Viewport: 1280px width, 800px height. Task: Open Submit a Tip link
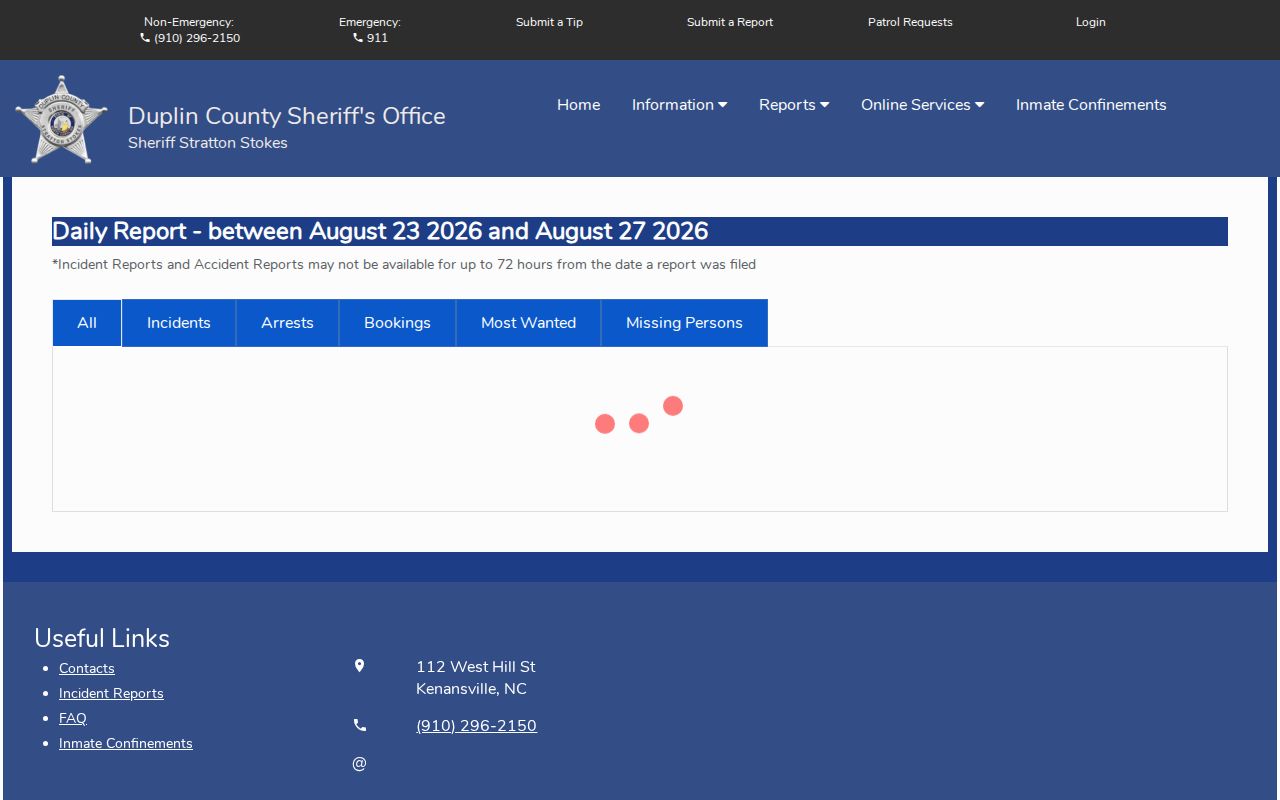[549, 22]
